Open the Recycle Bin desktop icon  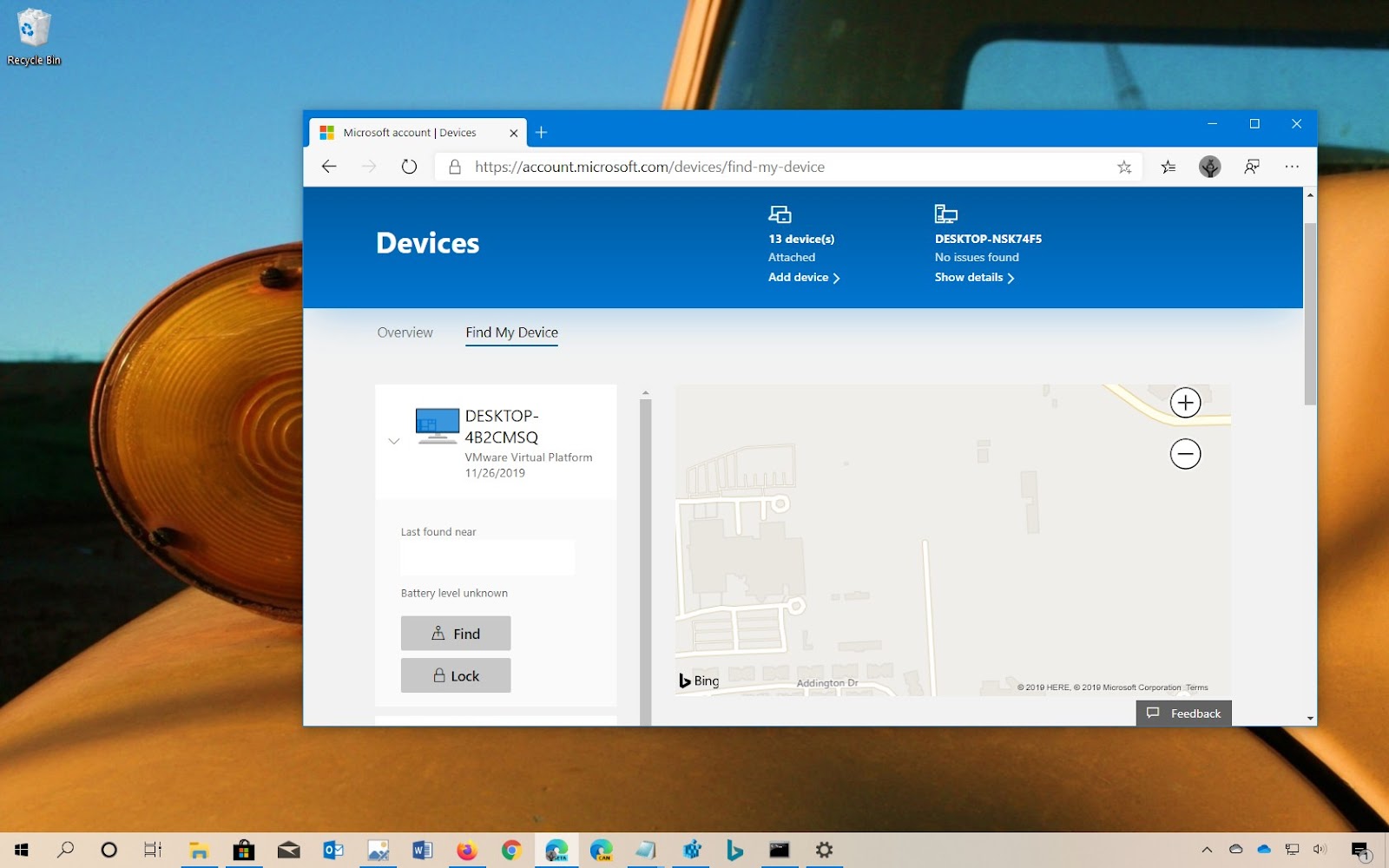[x=34, y=36]
